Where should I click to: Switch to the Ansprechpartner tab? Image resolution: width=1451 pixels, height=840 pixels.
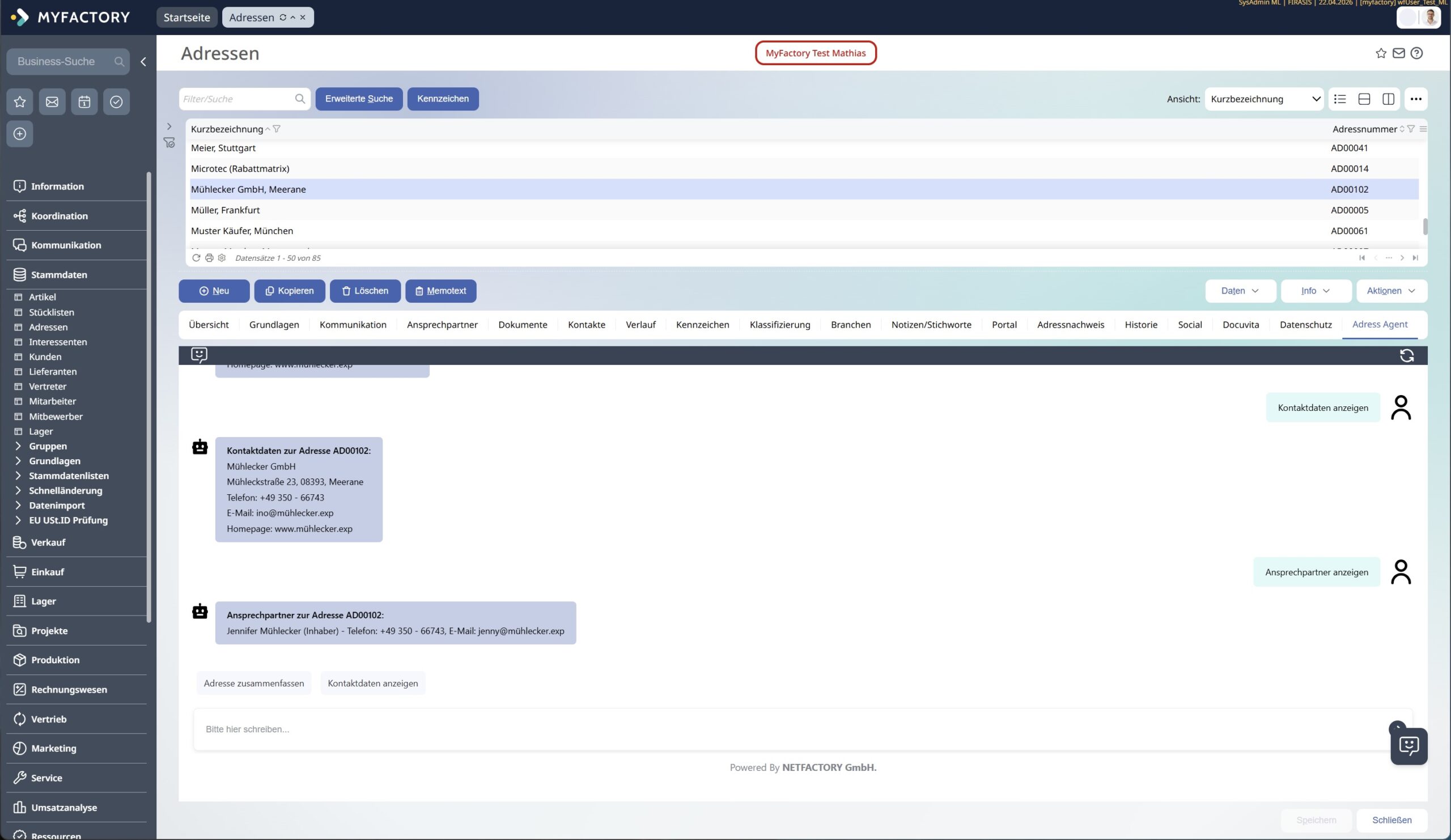tap(442, 325)
